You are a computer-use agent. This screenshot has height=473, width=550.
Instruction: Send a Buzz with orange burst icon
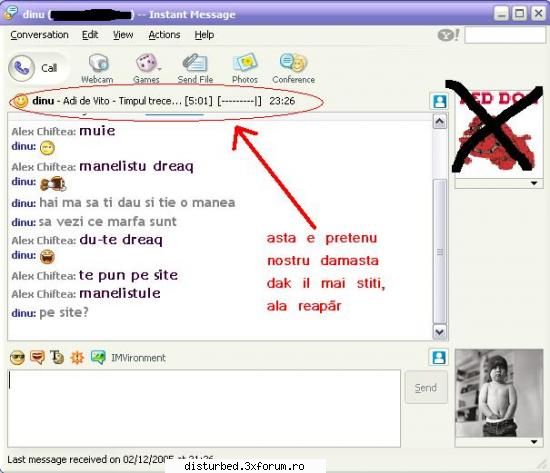click(x=77, y=358)
